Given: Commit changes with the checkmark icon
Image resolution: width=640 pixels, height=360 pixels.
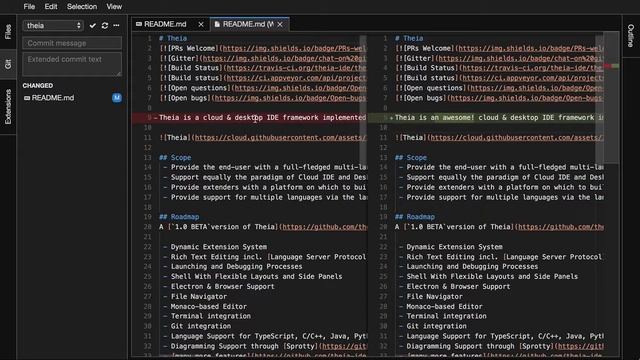Looking at the screenshot, I should [93, 25].
